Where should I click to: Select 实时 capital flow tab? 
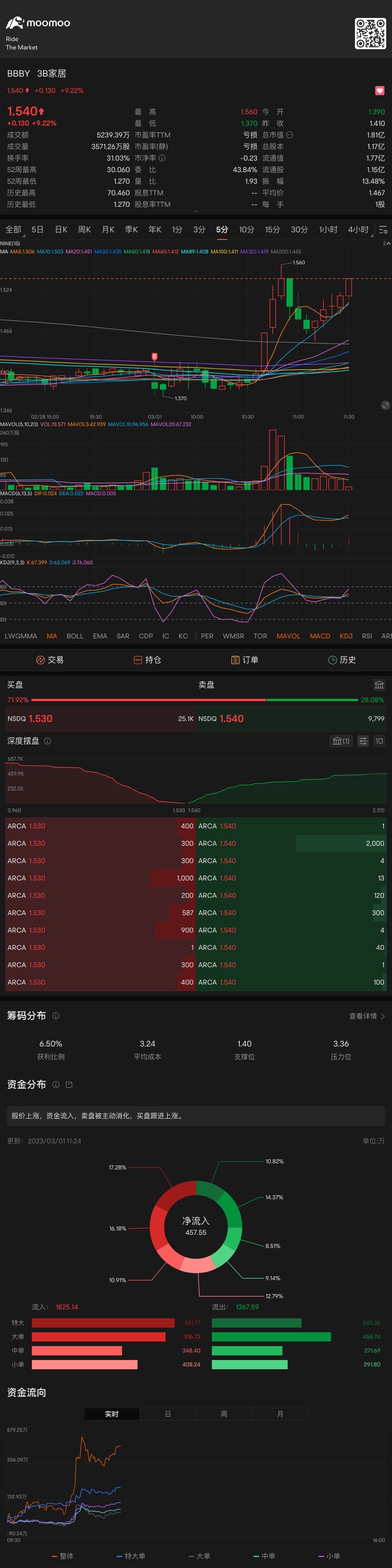[112, 1414]
